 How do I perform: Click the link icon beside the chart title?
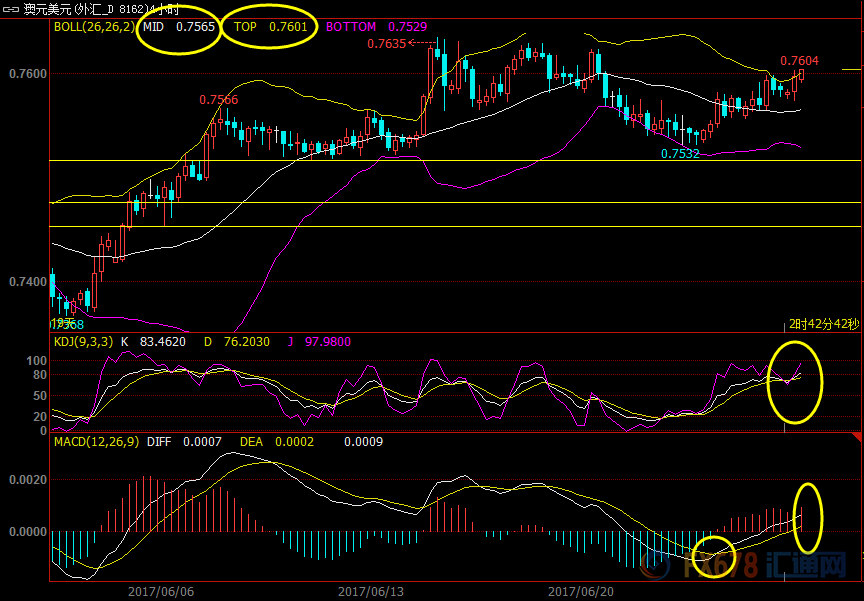pyautogui.click(x=11, y=8)
